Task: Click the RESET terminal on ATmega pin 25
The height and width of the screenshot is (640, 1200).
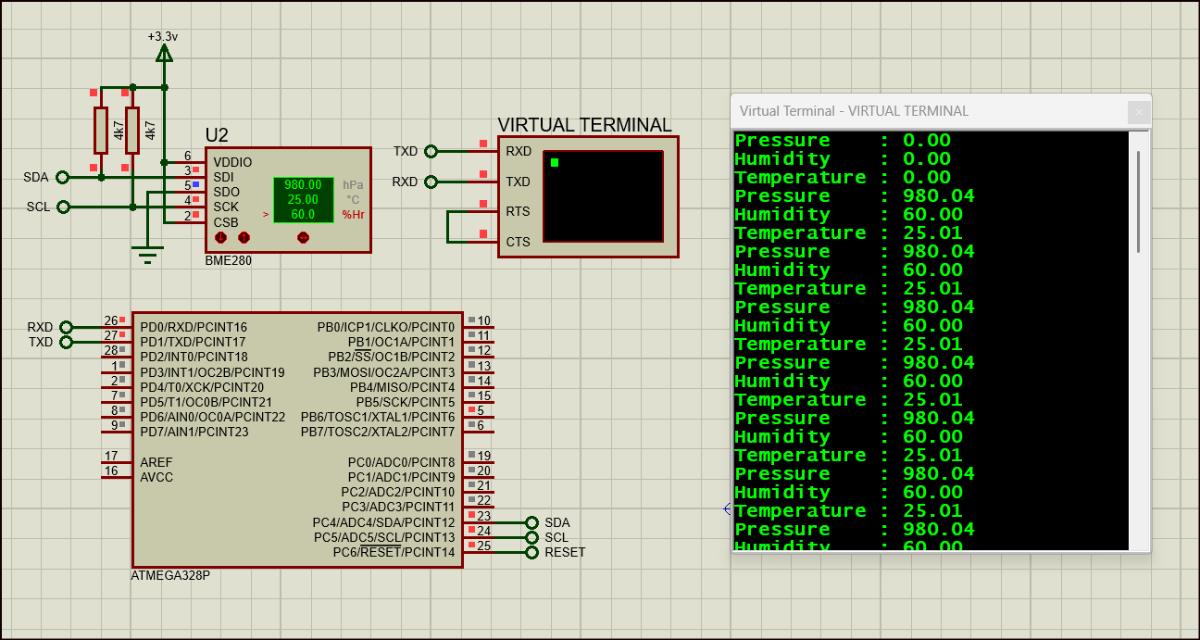Action: [x=532, y=552]
